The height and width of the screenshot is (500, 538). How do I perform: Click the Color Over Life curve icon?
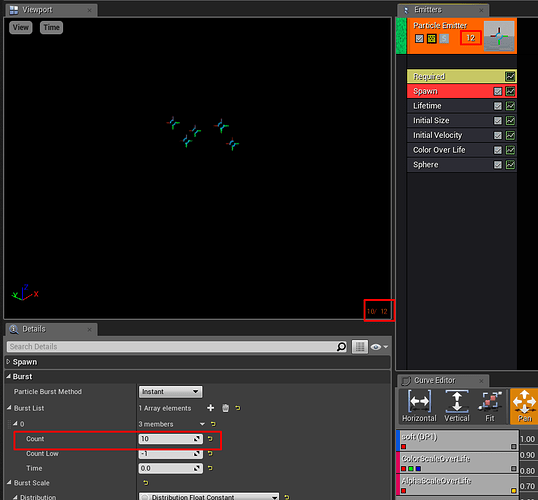pos(510,150)
